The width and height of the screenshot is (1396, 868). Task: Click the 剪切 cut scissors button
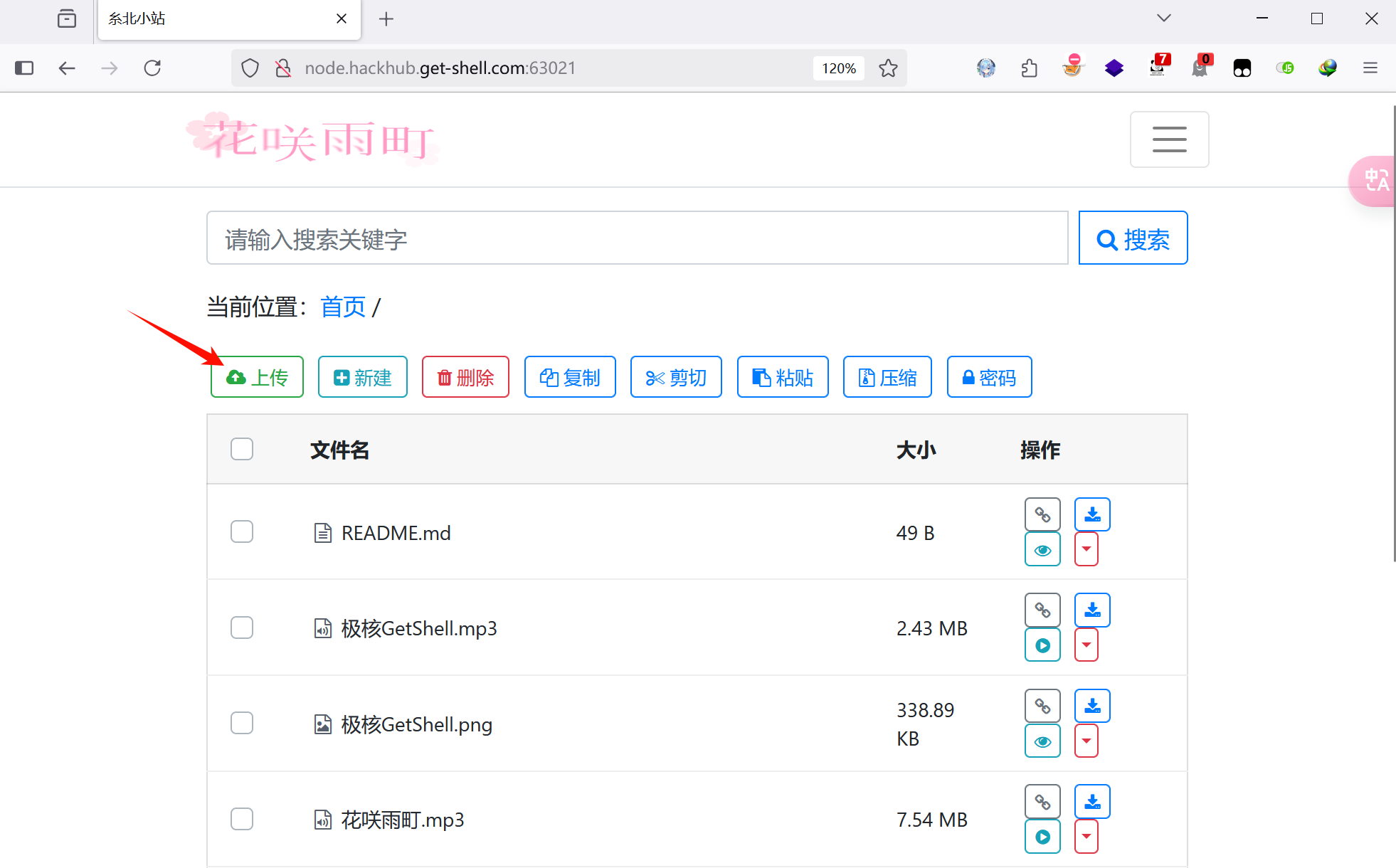[676, 377]
